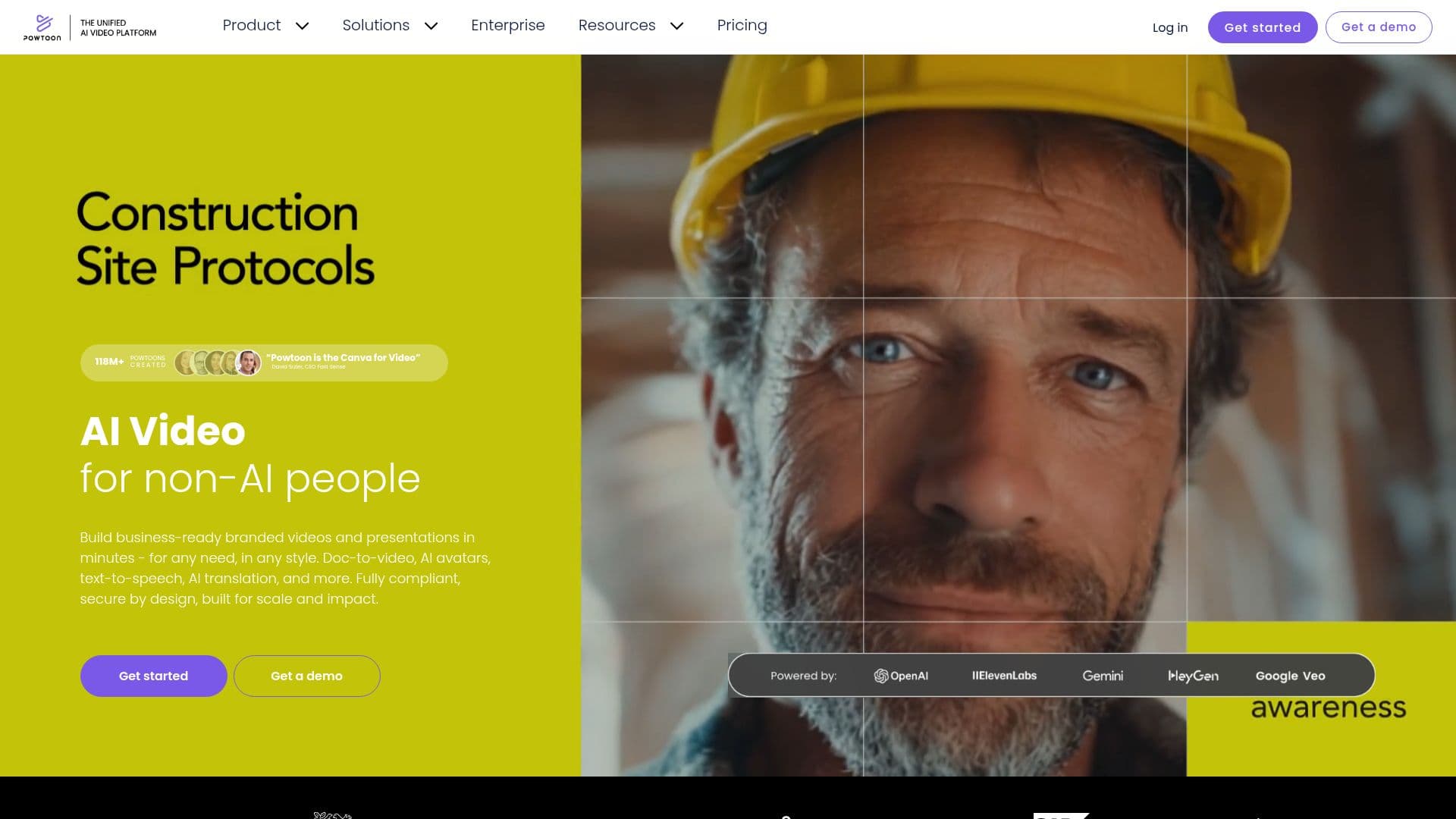
Task: Click the "AI Video" headline
Action: point(162,431)
